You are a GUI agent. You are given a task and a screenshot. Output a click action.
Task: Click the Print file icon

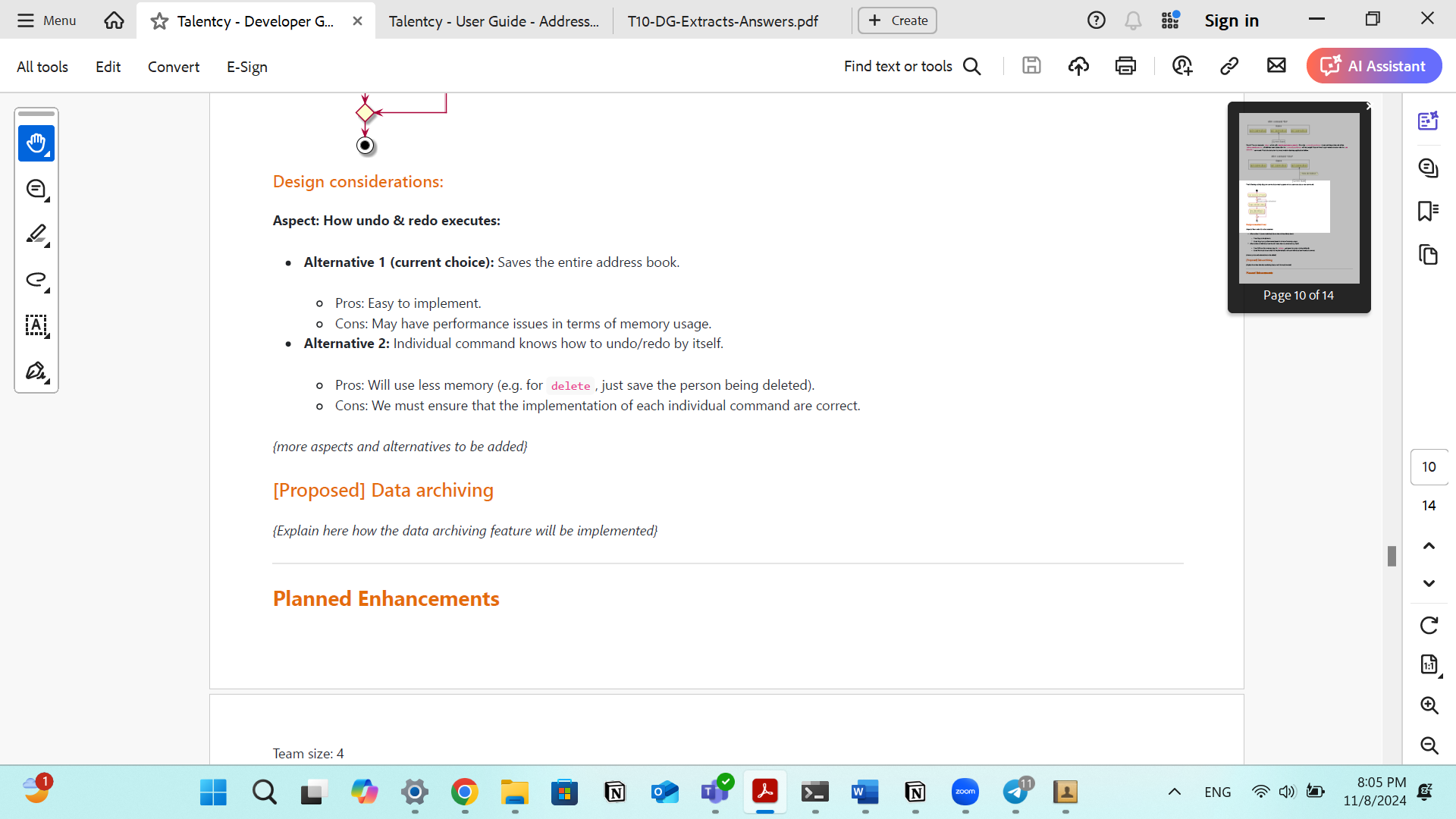click(1125, 66)
